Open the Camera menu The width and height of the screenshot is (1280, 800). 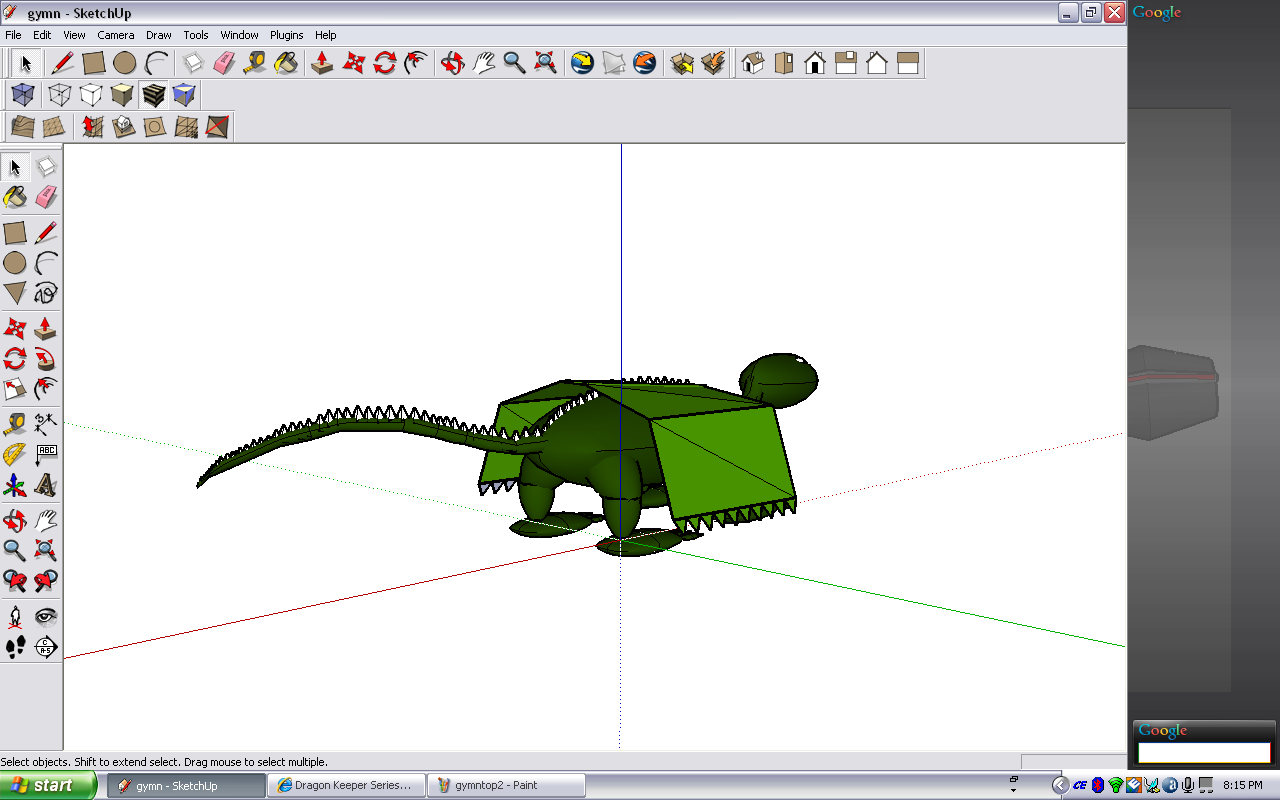pos(116,35)
